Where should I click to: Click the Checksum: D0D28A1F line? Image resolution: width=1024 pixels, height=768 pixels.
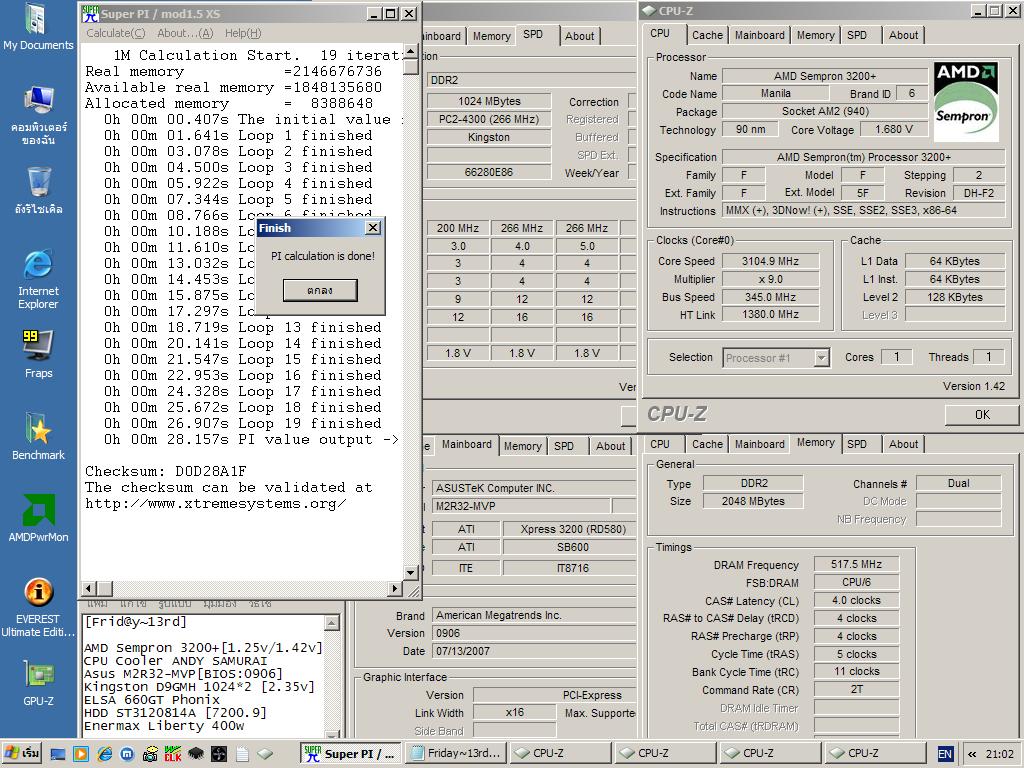pyautogui.click(x=166, y=472)
